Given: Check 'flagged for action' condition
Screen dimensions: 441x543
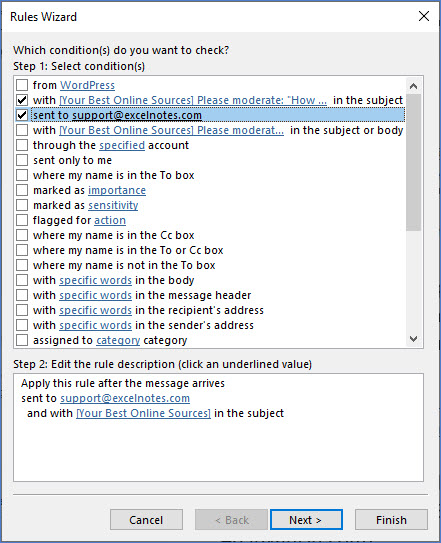Looking at the screenshot, I should [x=22, y=220].
